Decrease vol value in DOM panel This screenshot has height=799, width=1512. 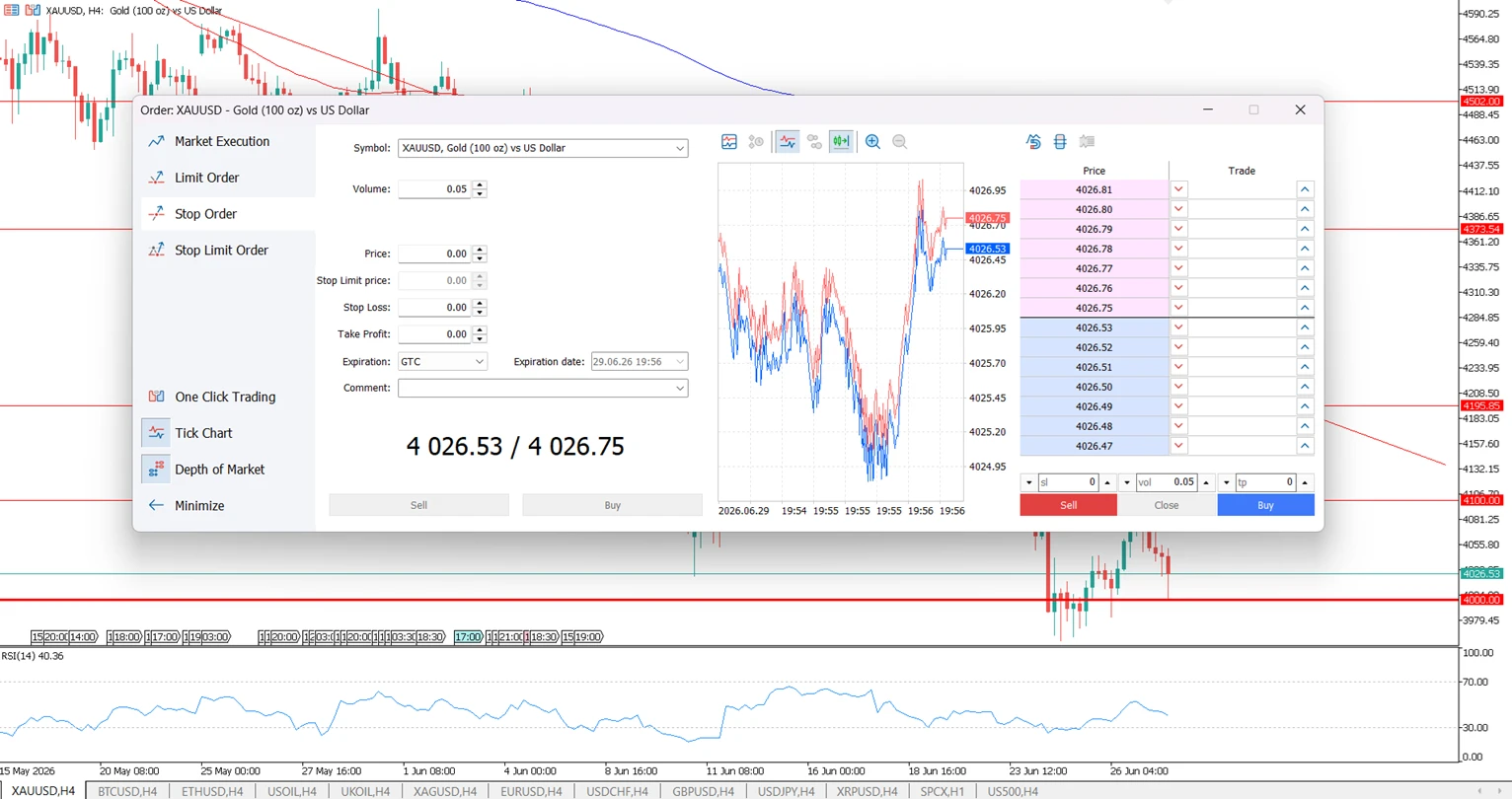click(1127, 482)
